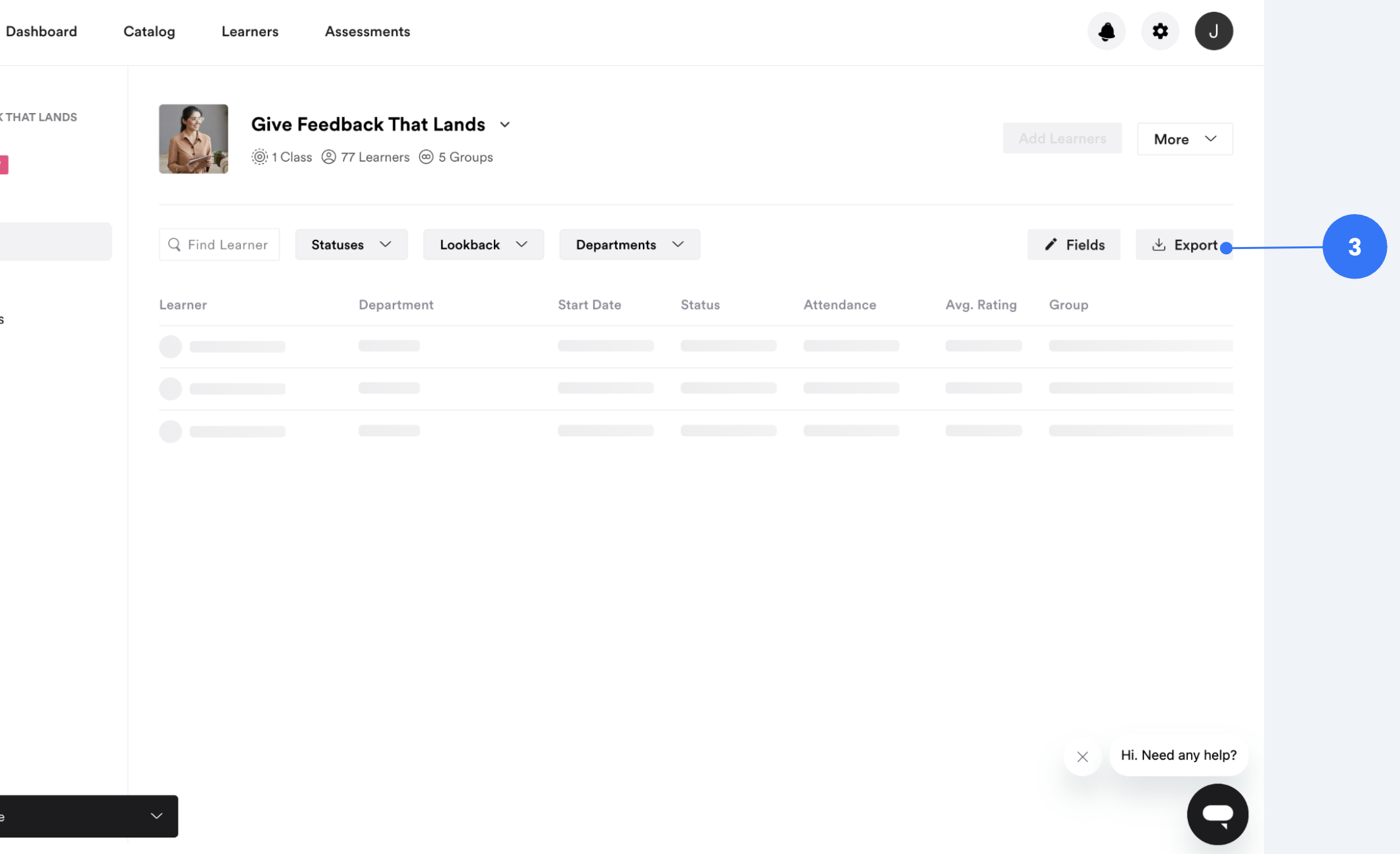Open the Statuses filter dropdown
Screen dimensions: 1400x854
coord(351,244)
